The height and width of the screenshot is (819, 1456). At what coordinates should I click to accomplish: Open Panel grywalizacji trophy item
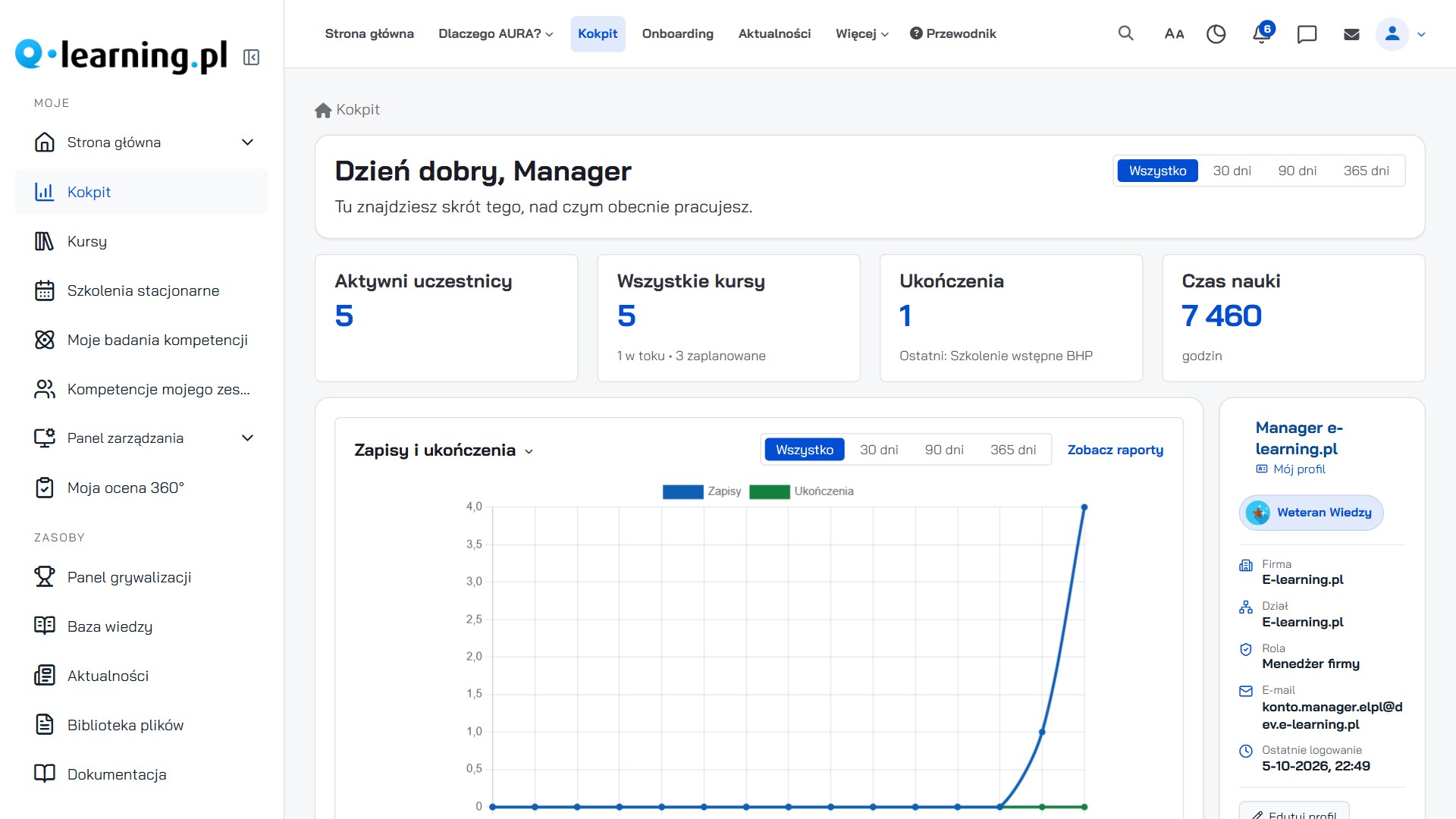coord(142,577)
